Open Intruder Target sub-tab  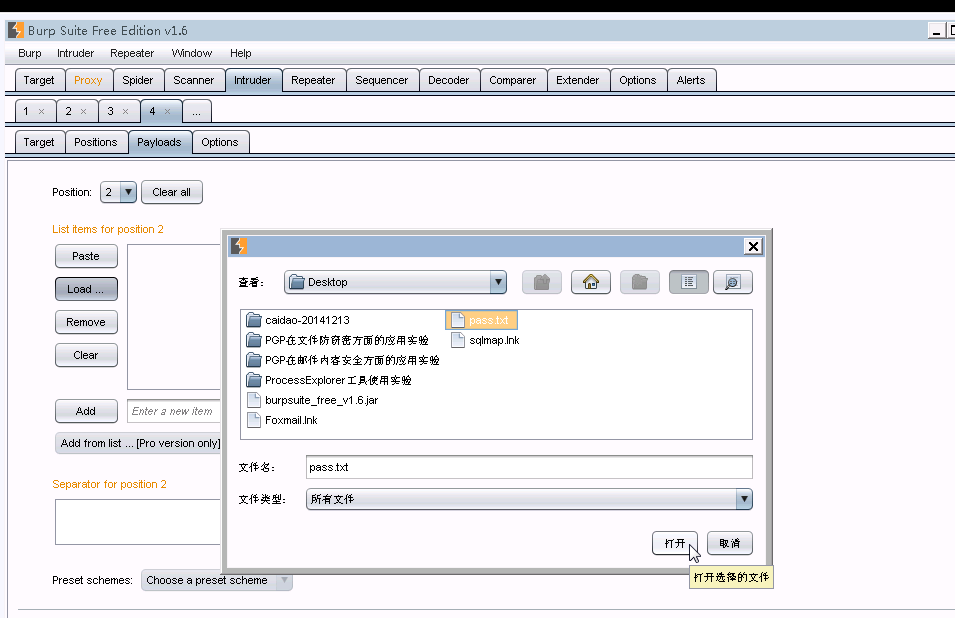point(39,142)
